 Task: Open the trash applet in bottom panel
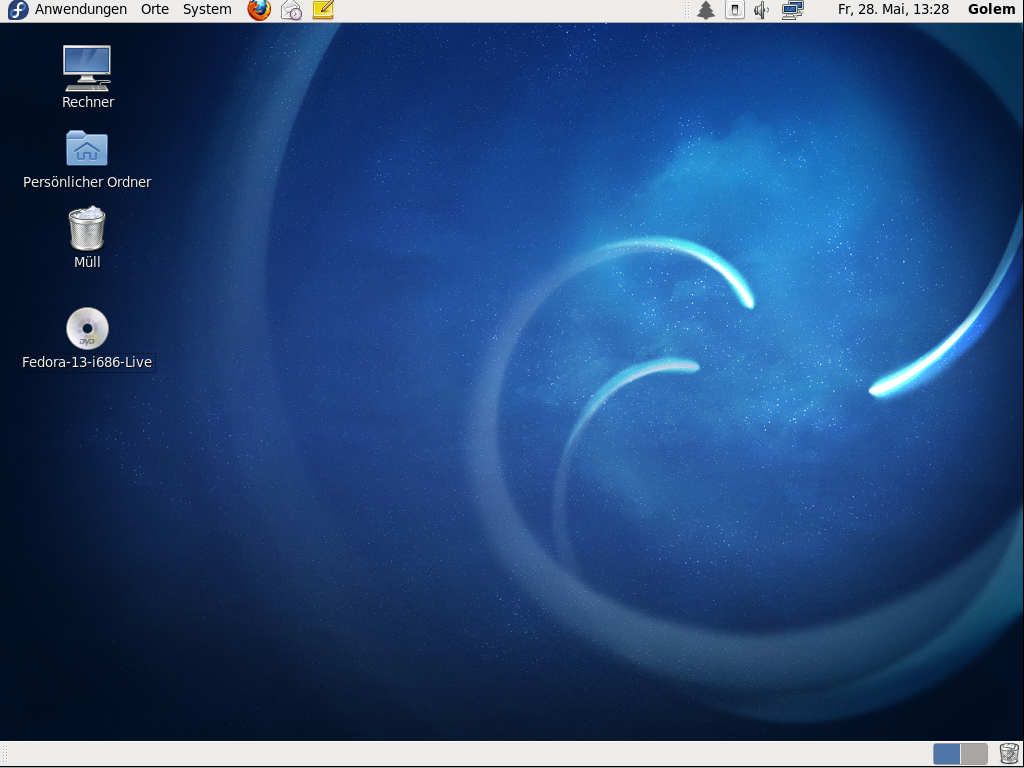coord(1009,754)
